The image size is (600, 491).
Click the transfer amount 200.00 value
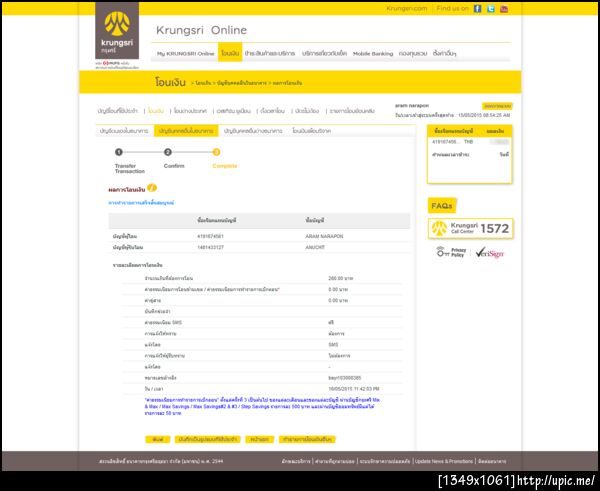tap(340, 279)
